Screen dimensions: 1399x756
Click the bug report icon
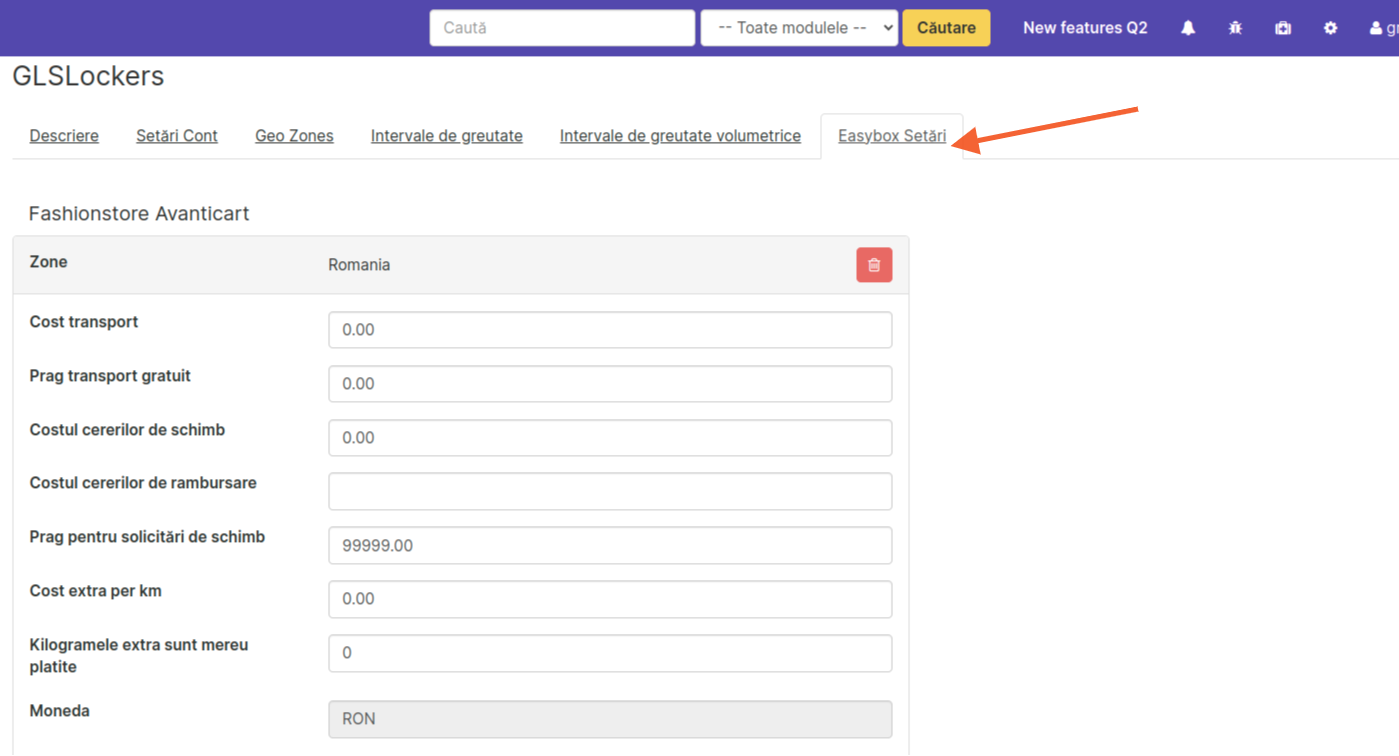tap(1235, 28)
